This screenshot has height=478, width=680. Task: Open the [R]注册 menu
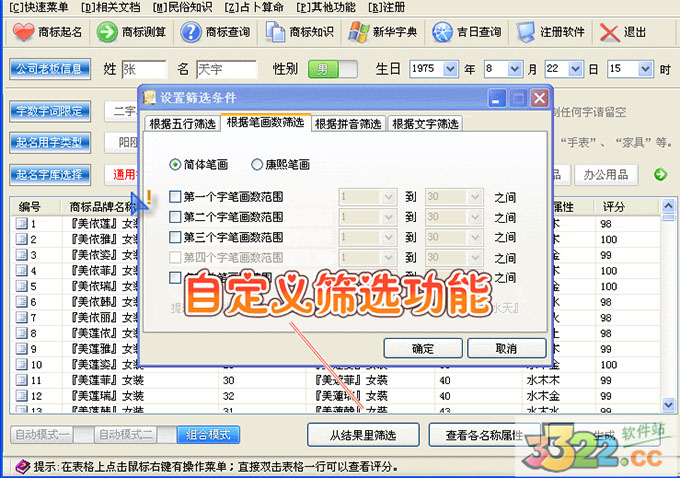pyautogui.click(x=386, y=7)
